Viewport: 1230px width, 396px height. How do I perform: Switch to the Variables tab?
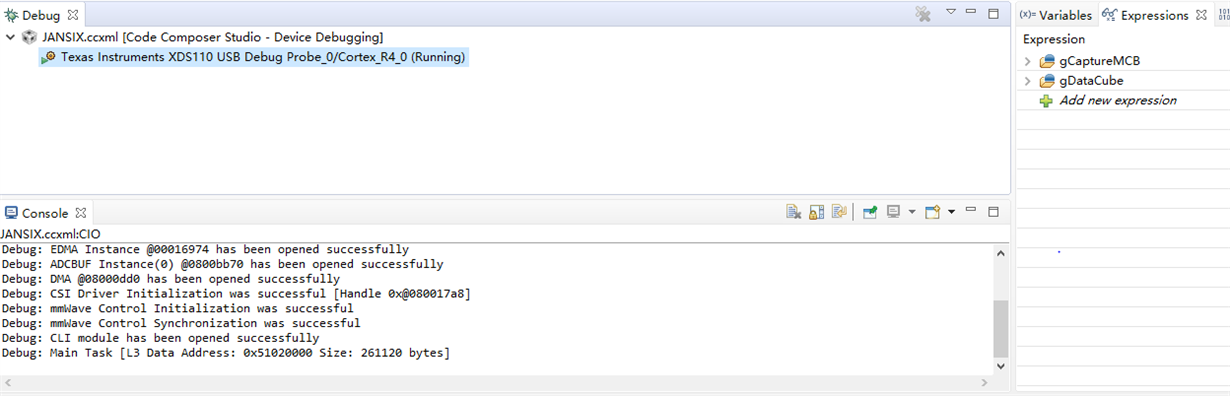pyautogui.click(x=1056, y=15)
